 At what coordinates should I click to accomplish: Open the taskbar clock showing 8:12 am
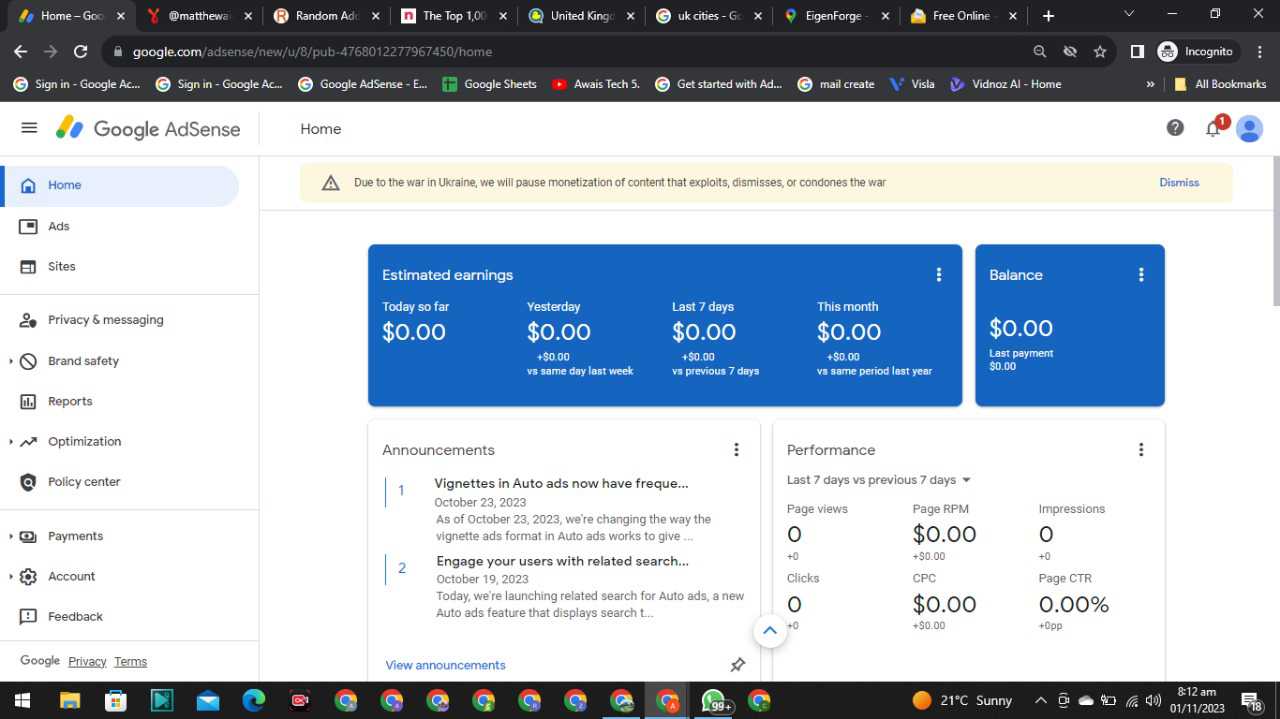[x=1197, y=700]
